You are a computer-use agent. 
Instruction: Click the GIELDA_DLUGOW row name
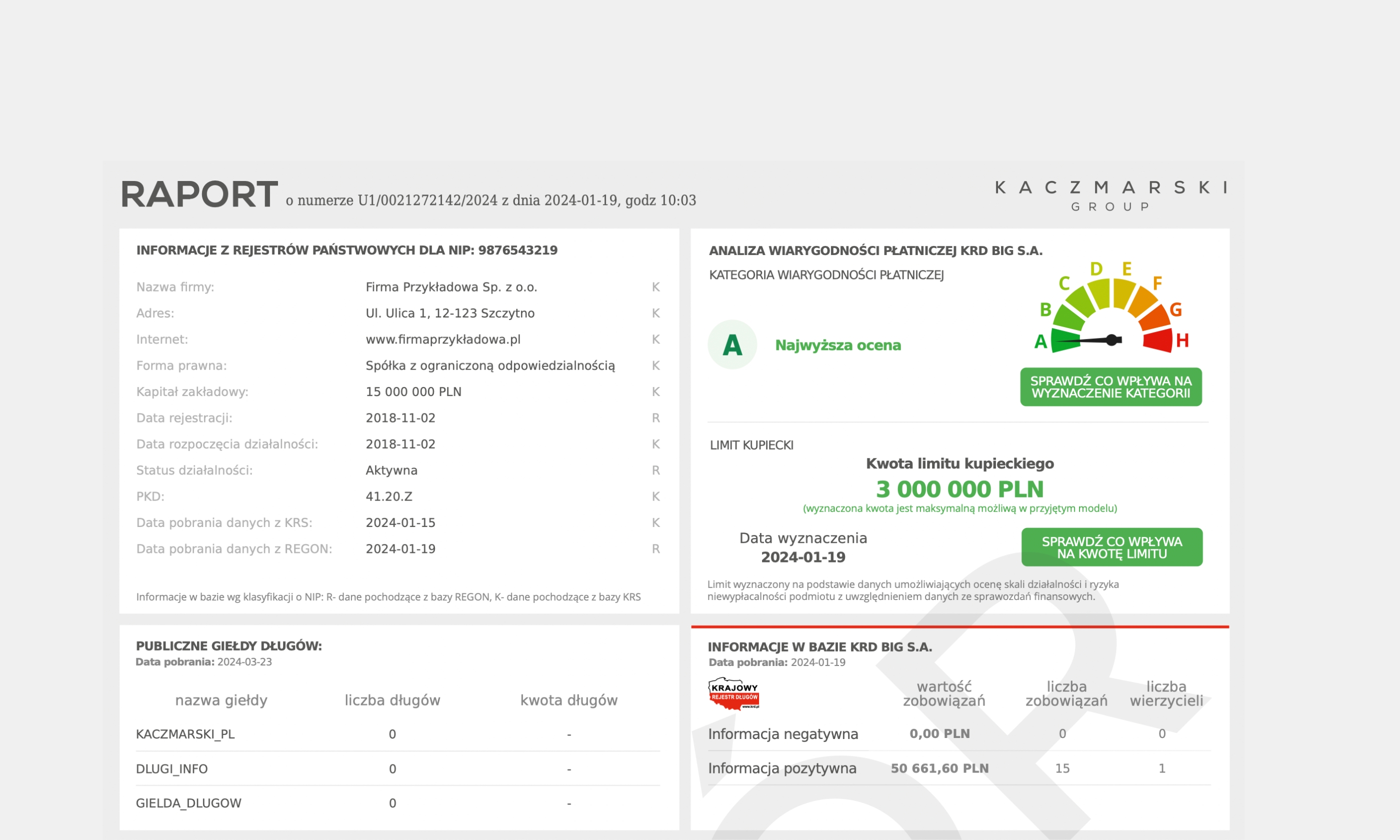point(188,803)
